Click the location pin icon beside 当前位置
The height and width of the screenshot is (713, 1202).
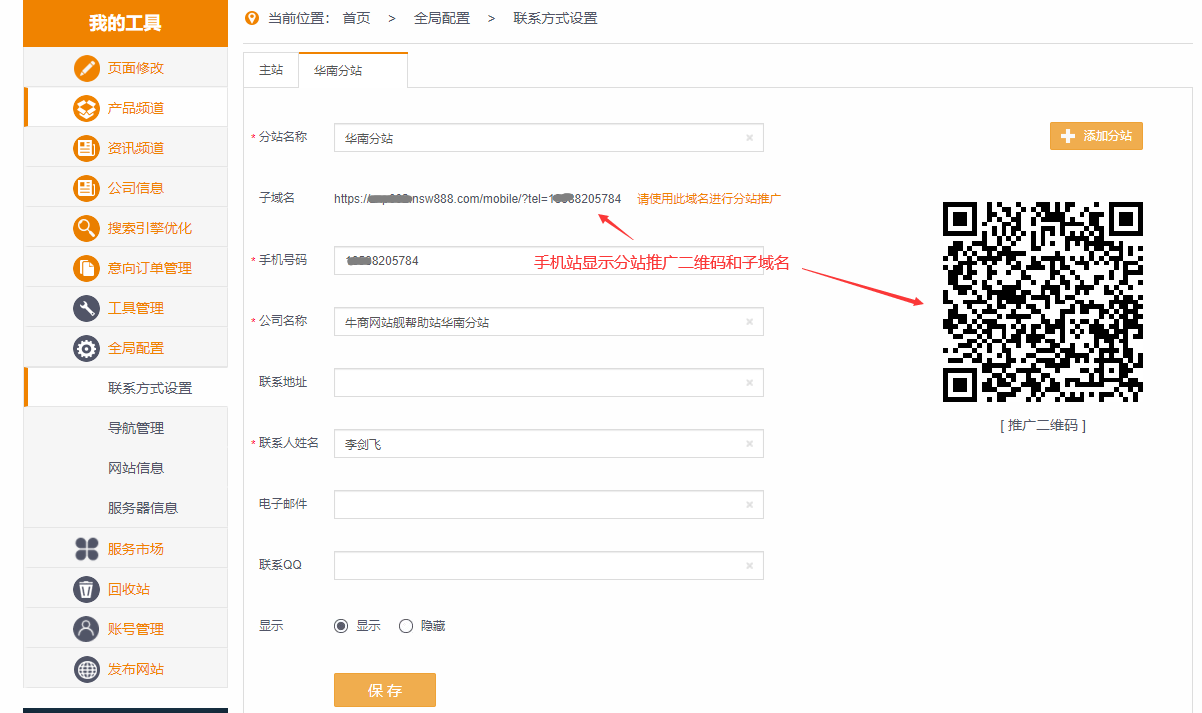[251, 18]
